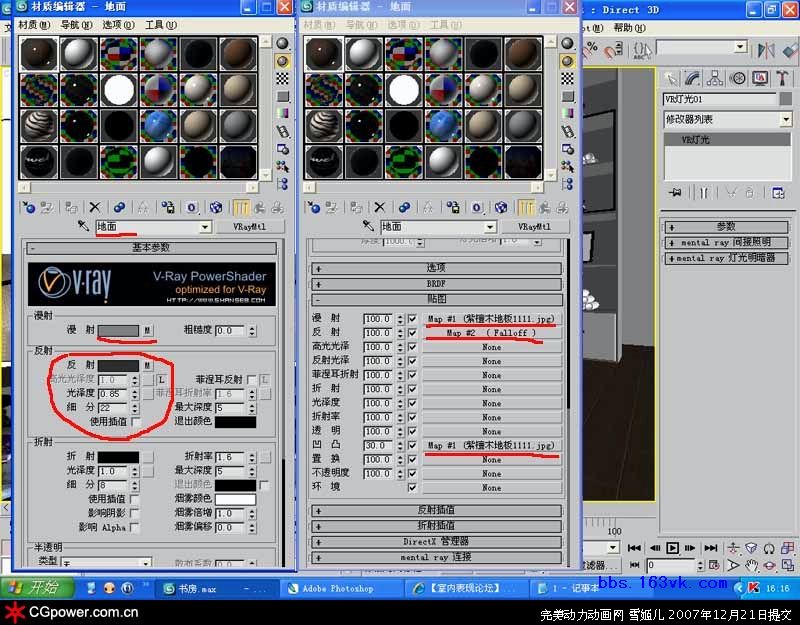The image size is (800, 625).
Task: Open 工具(U) menu in left editor
Action: tap(161, 24)
